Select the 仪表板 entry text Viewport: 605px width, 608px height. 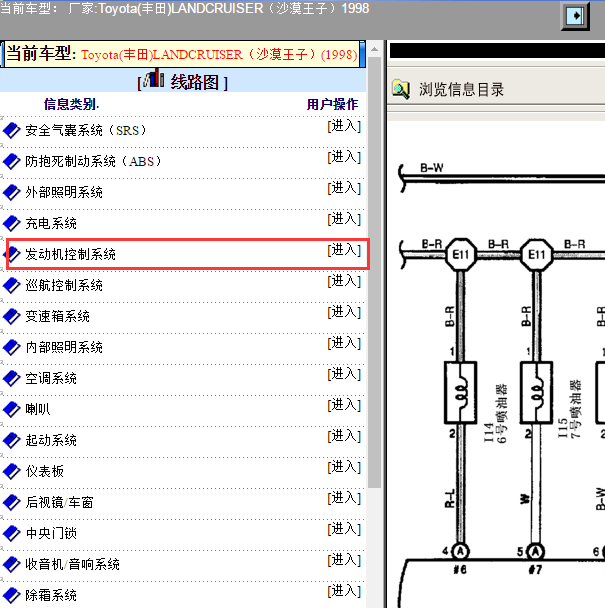(x=44, y=472)
